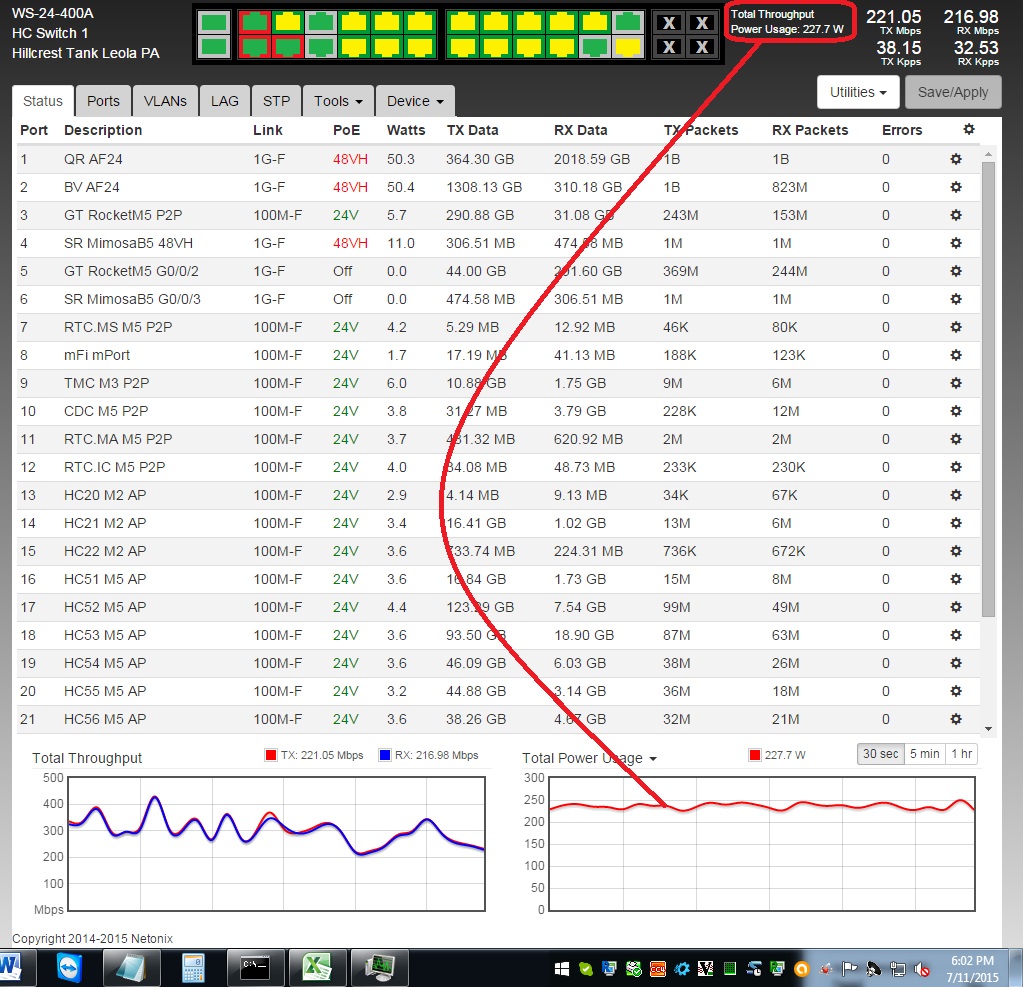
Task: Open Calculator from the taskbar
Action: (x=192, y=968)
